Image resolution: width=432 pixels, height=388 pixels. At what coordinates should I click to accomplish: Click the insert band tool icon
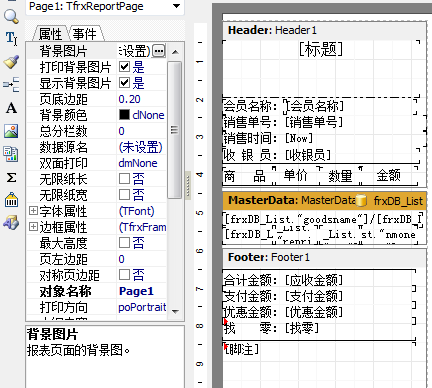tap(11, 85)
